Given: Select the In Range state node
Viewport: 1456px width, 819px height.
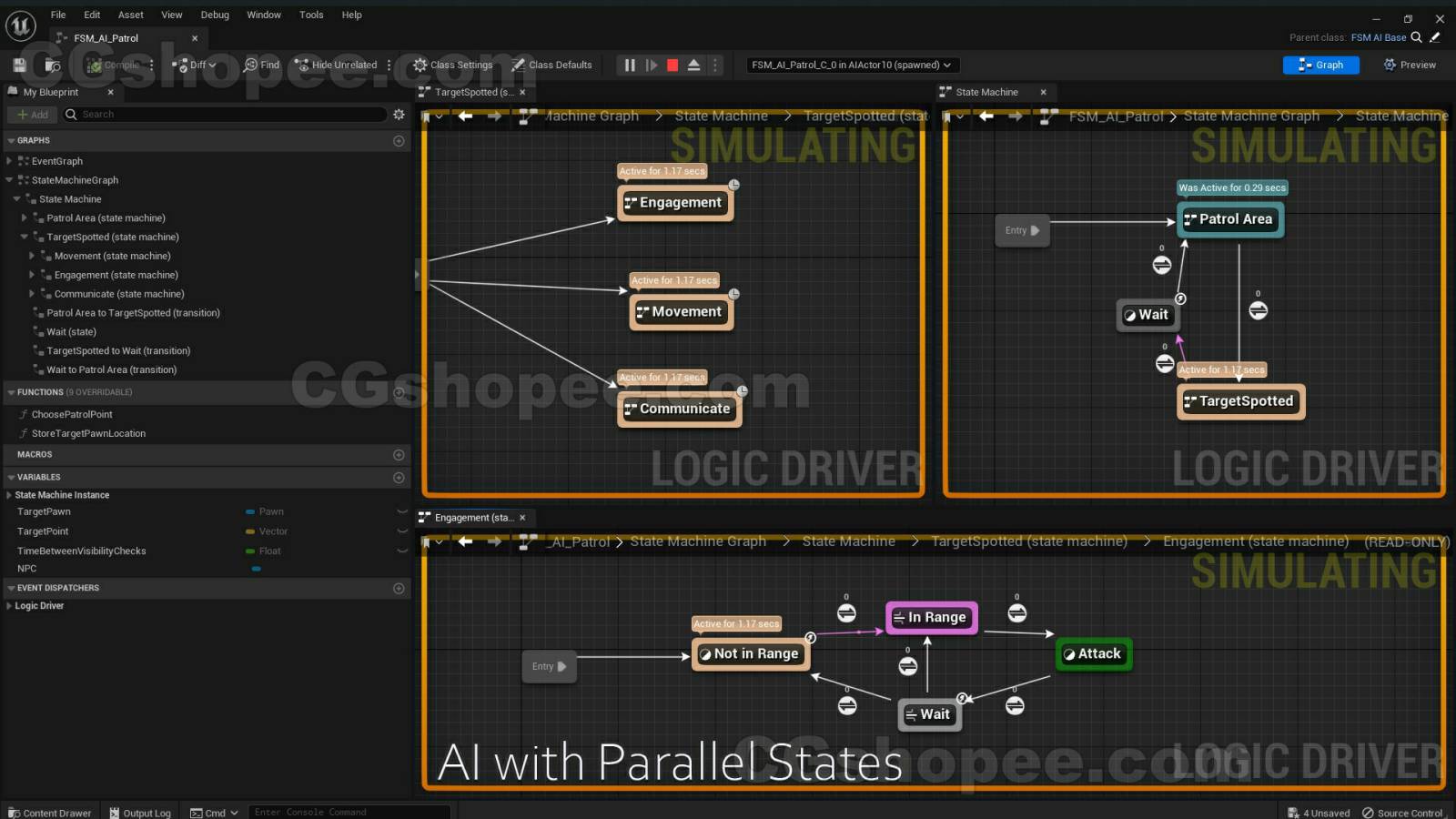Looking at the screenshot, I should 932,617.
